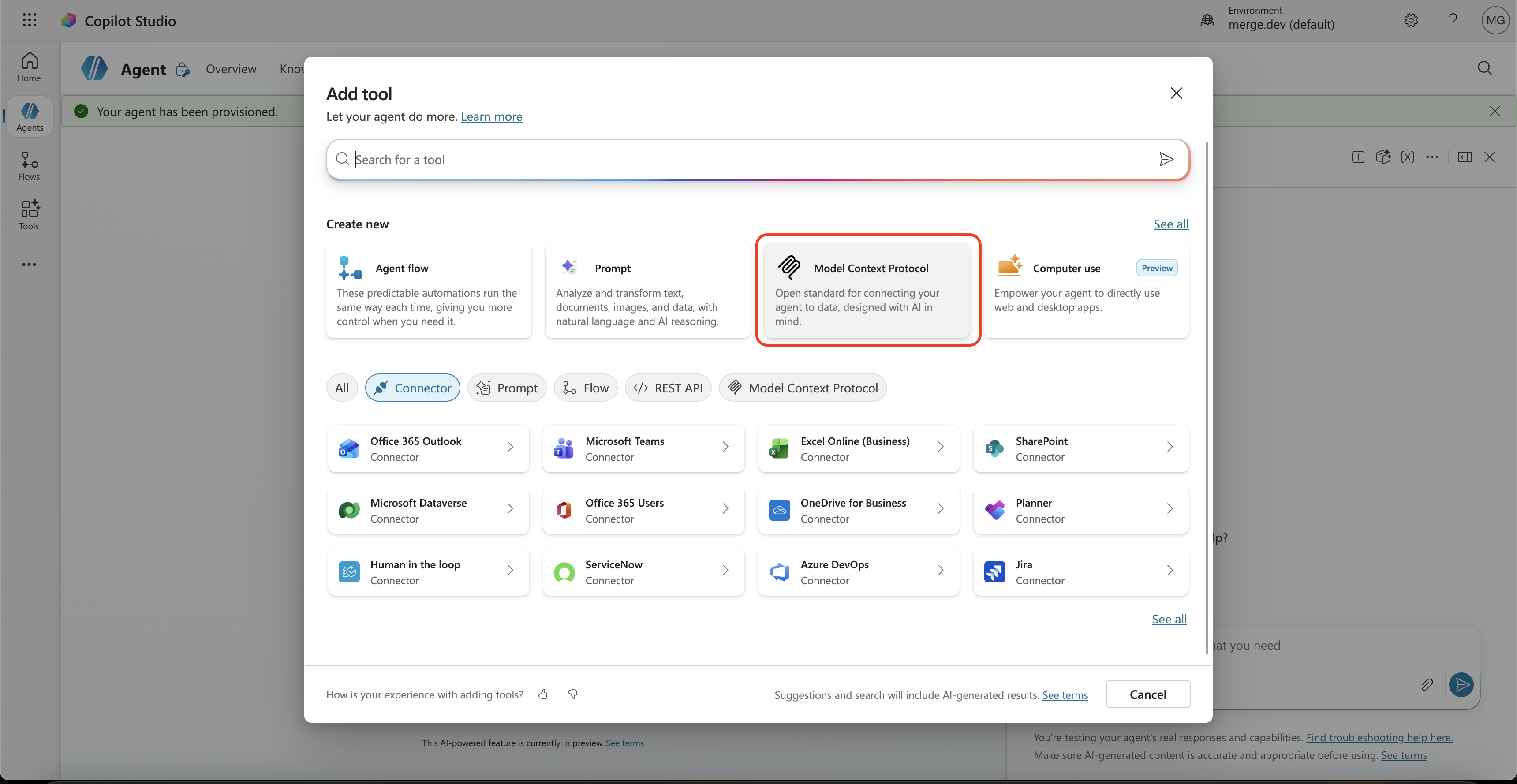Select the Prompt create-new card
The height and width of the screenshot is (784, 1517).
[x=648, y=291]
